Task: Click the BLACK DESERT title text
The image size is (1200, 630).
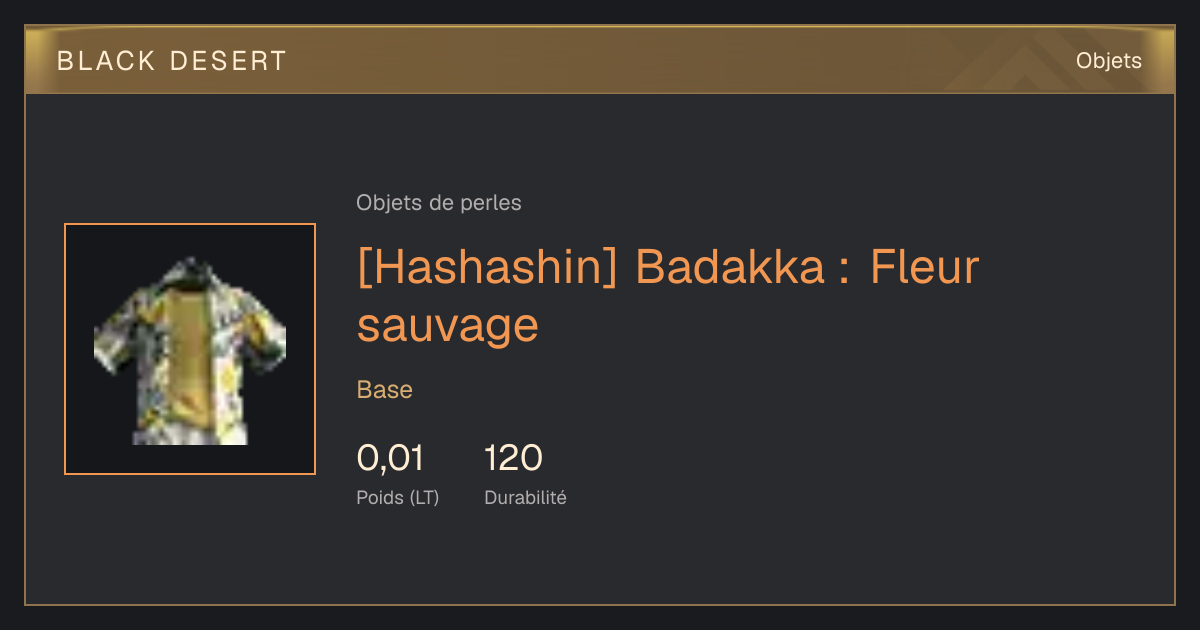Action: [172, 61]
